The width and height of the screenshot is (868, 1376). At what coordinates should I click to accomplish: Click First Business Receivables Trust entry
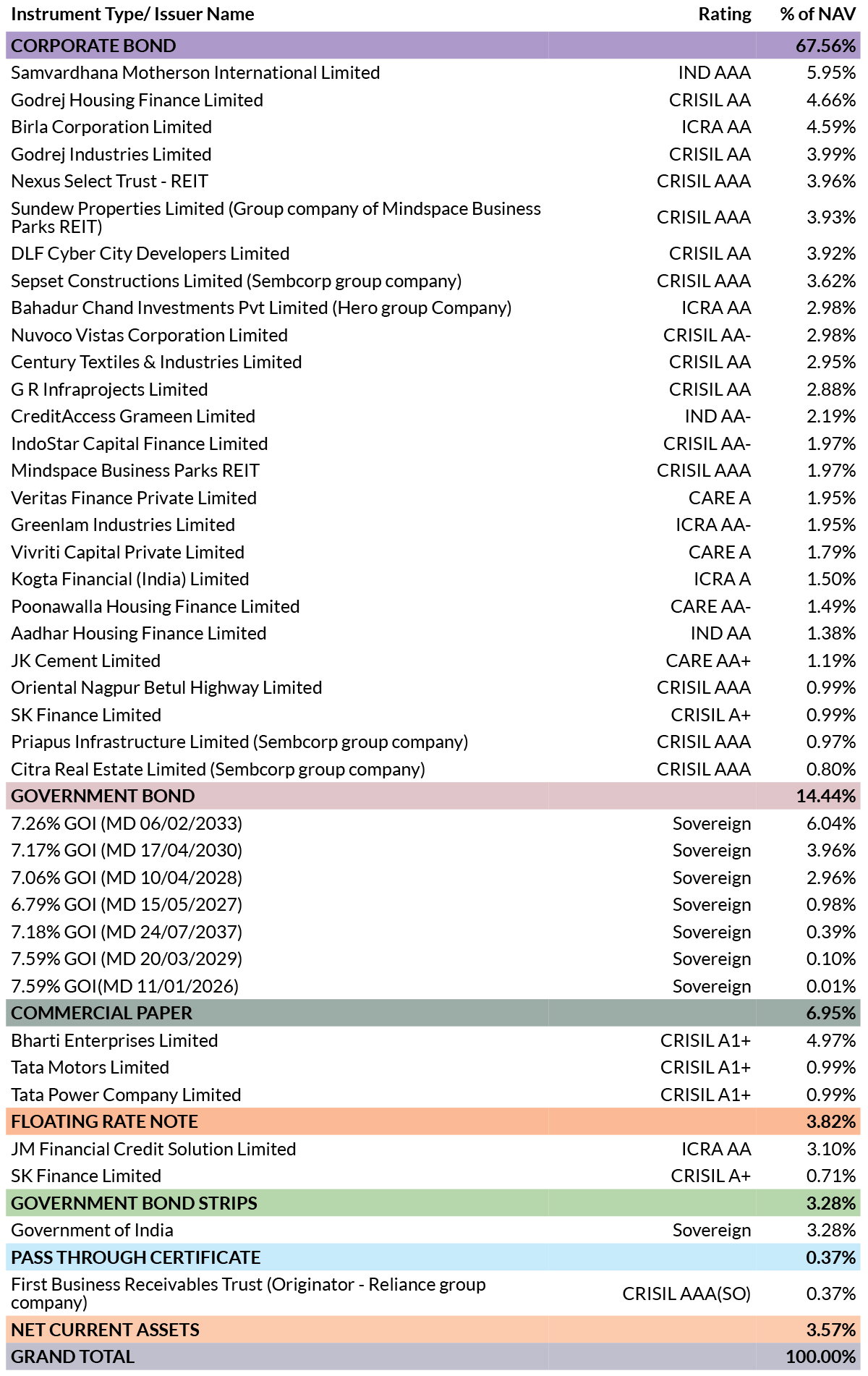coord(248,1294)
